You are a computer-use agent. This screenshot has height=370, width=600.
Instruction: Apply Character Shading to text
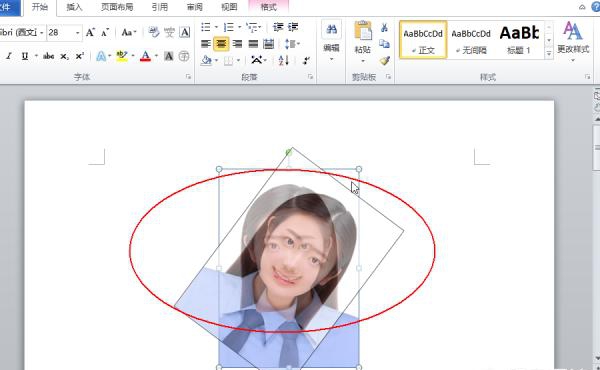coord(168,56)
